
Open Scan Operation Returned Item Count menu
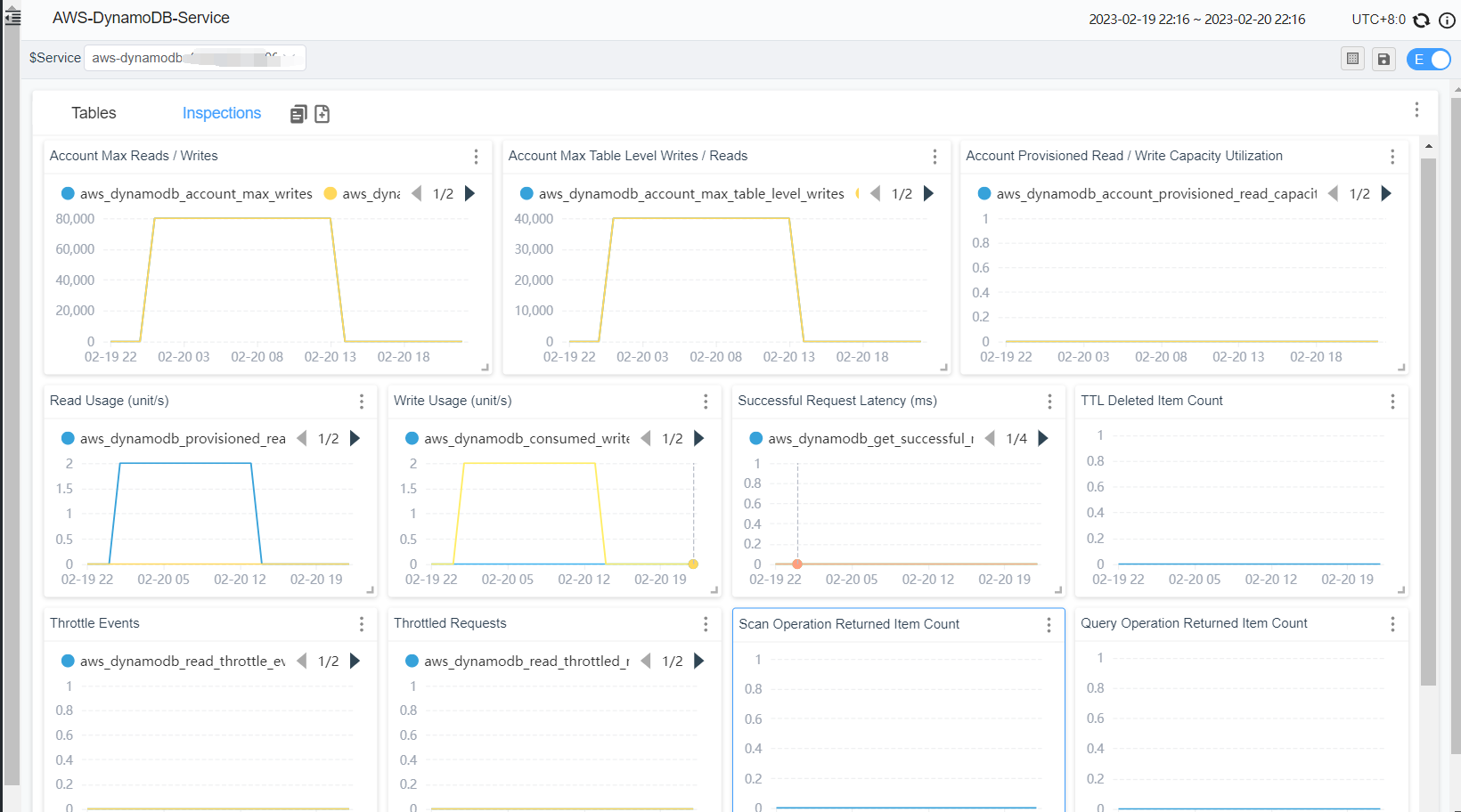coord(1049,625)
